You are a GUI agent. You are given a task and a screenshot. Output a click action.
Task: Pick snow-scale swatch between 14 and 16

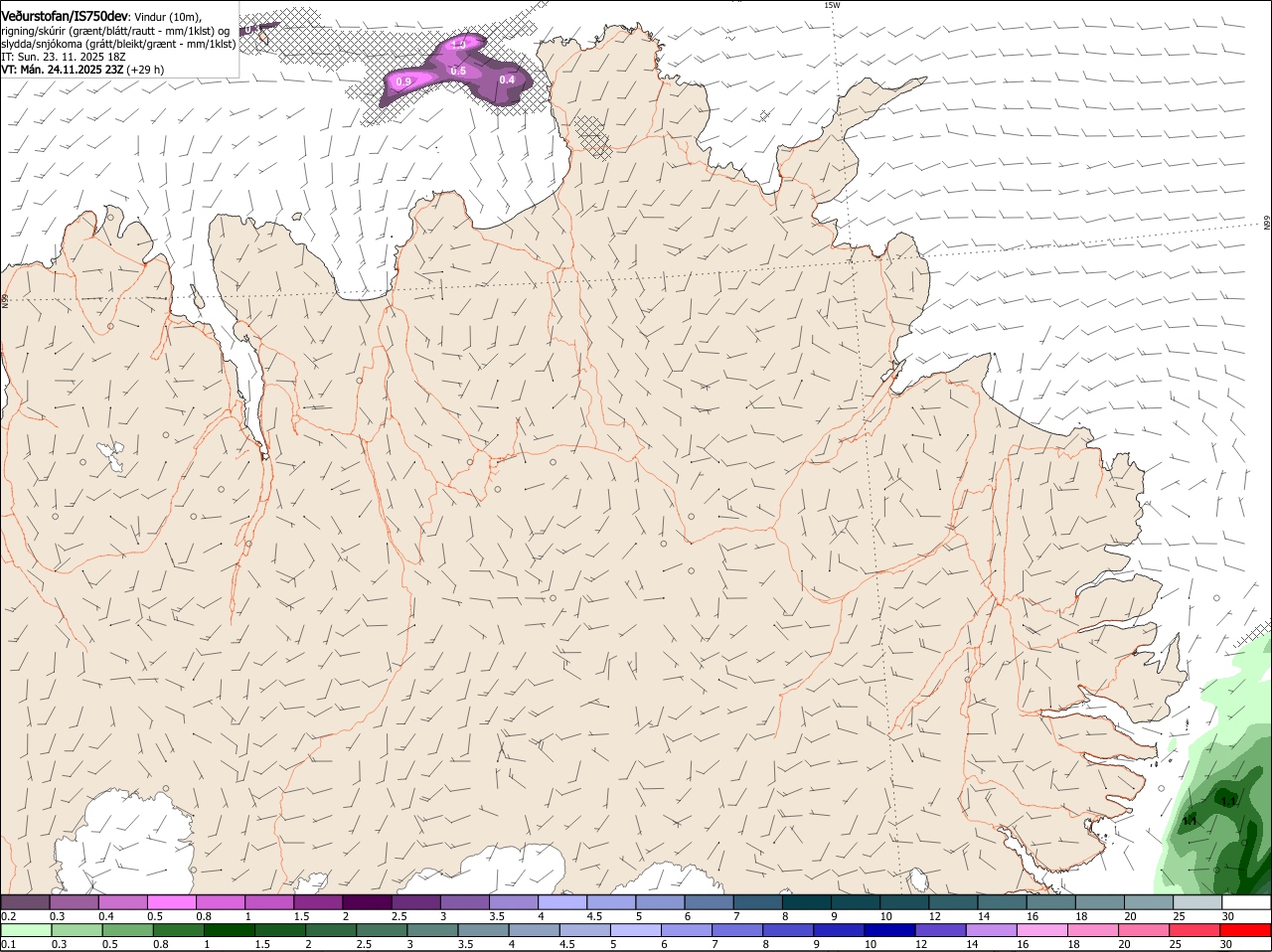(1000, 901)
